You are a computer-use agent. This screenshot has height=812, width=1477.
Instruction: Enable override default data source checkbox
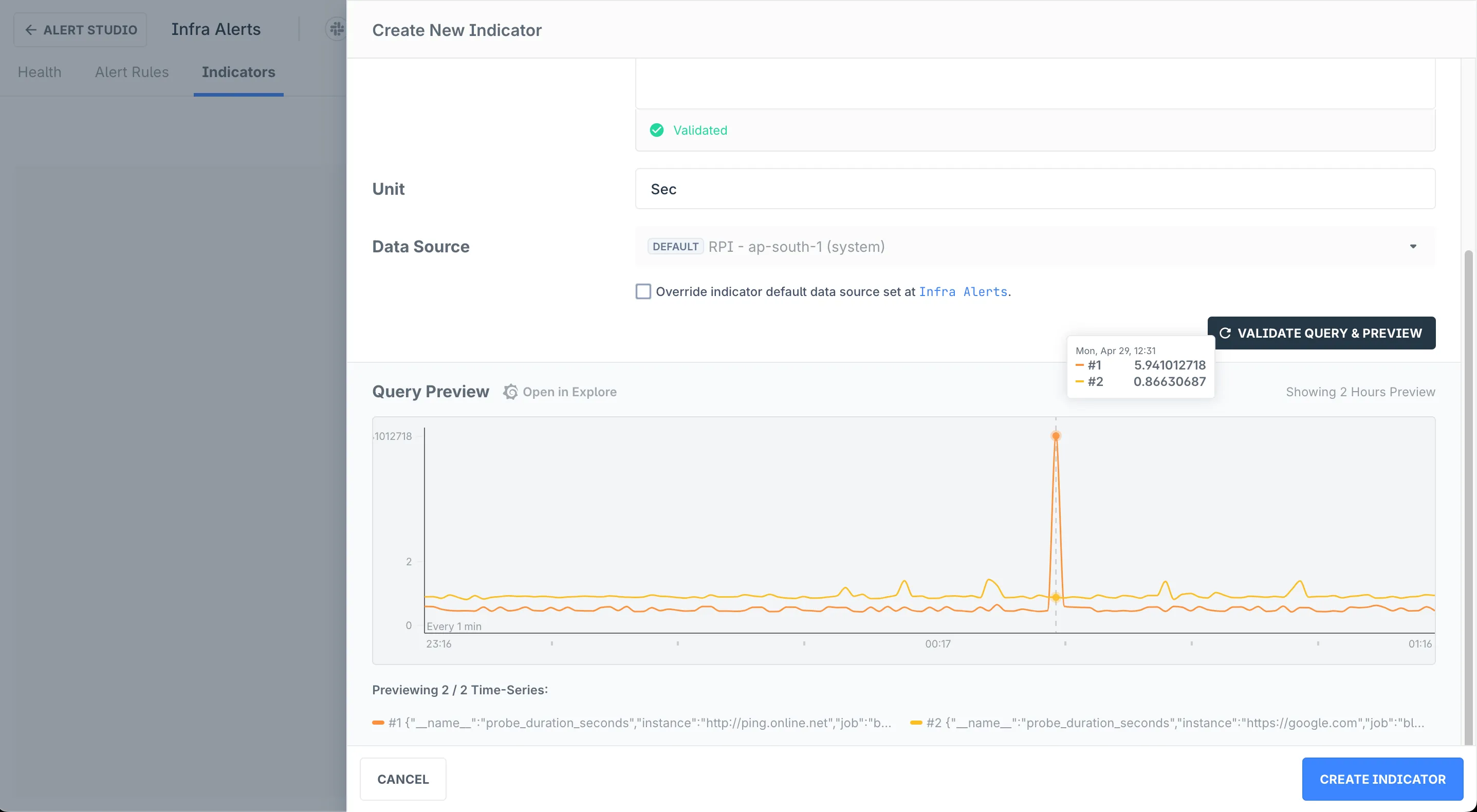coord(643,291)
